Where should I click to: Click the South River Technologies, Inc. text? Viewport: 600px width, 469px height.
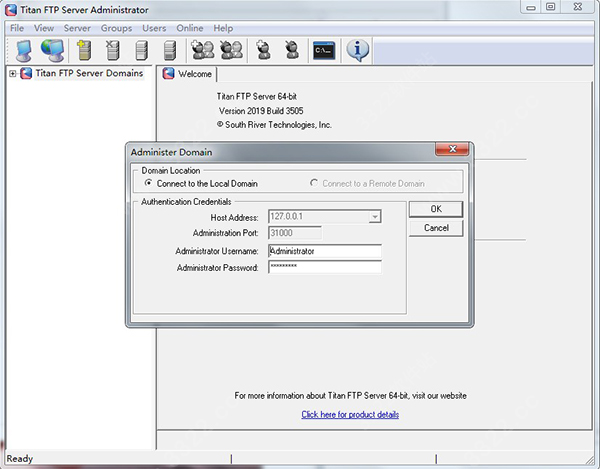(x=274, y=125)
